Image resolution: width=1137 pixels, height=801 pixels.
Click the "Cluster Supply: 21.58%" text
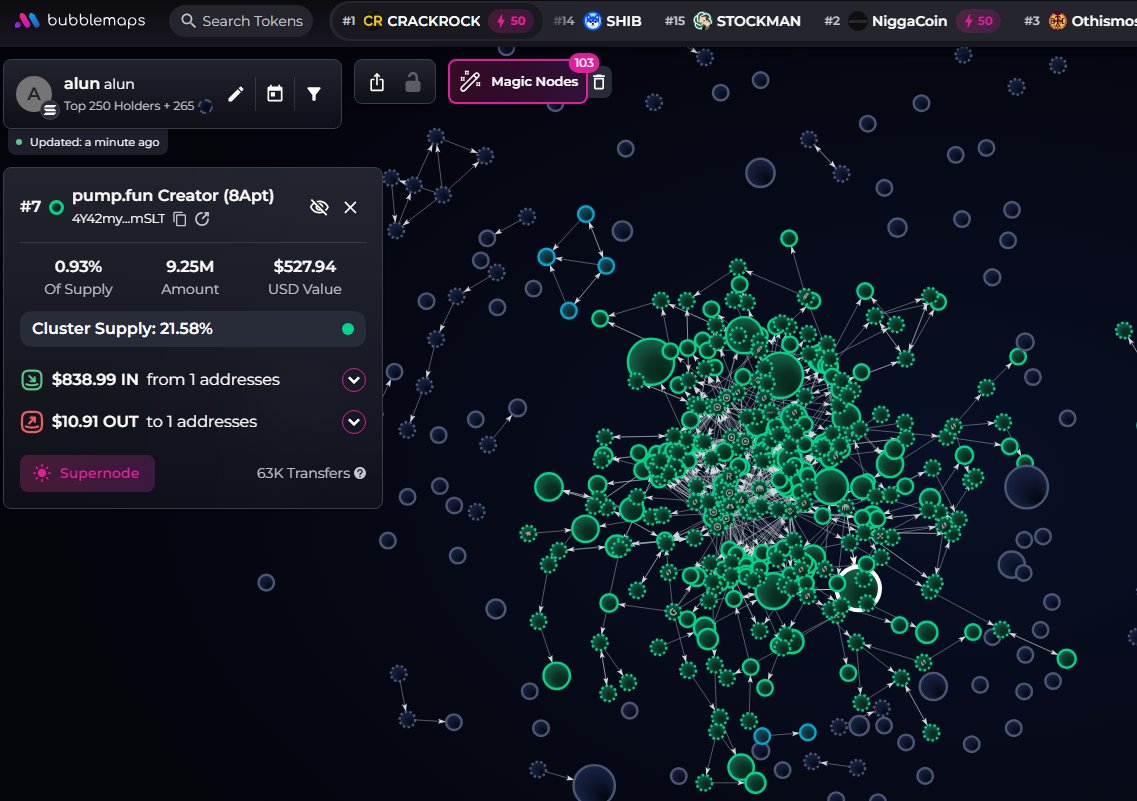click(x=123, y=328)
